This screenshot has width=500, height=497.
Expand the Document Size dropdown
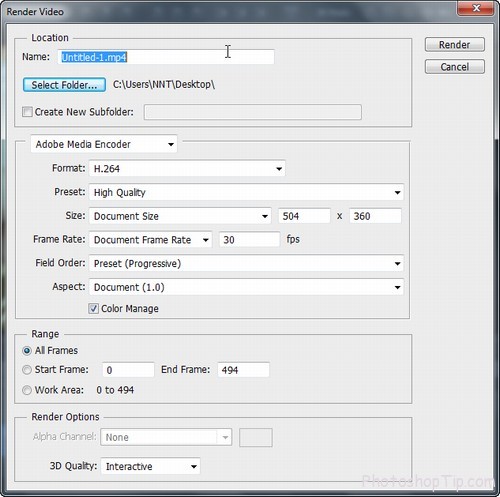(180, 216)
